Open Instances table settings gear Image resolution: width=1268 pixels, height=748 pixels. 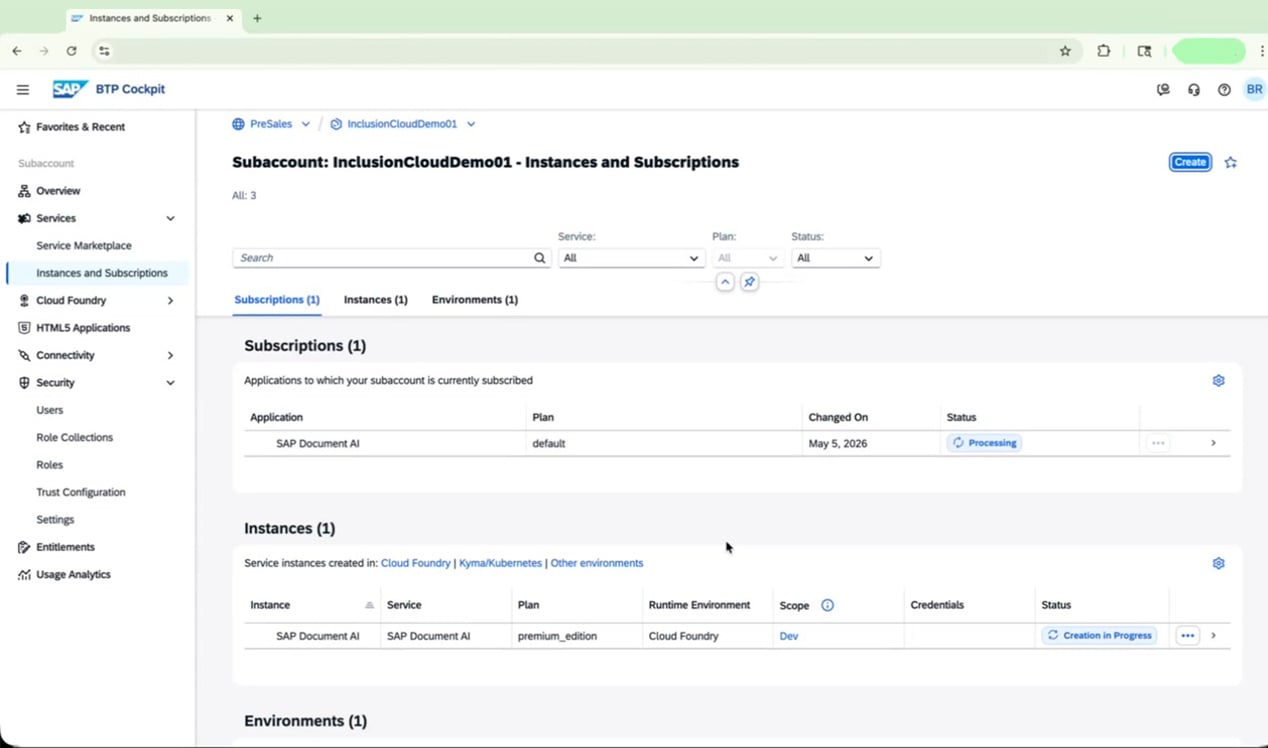(x=1218, y=563)
